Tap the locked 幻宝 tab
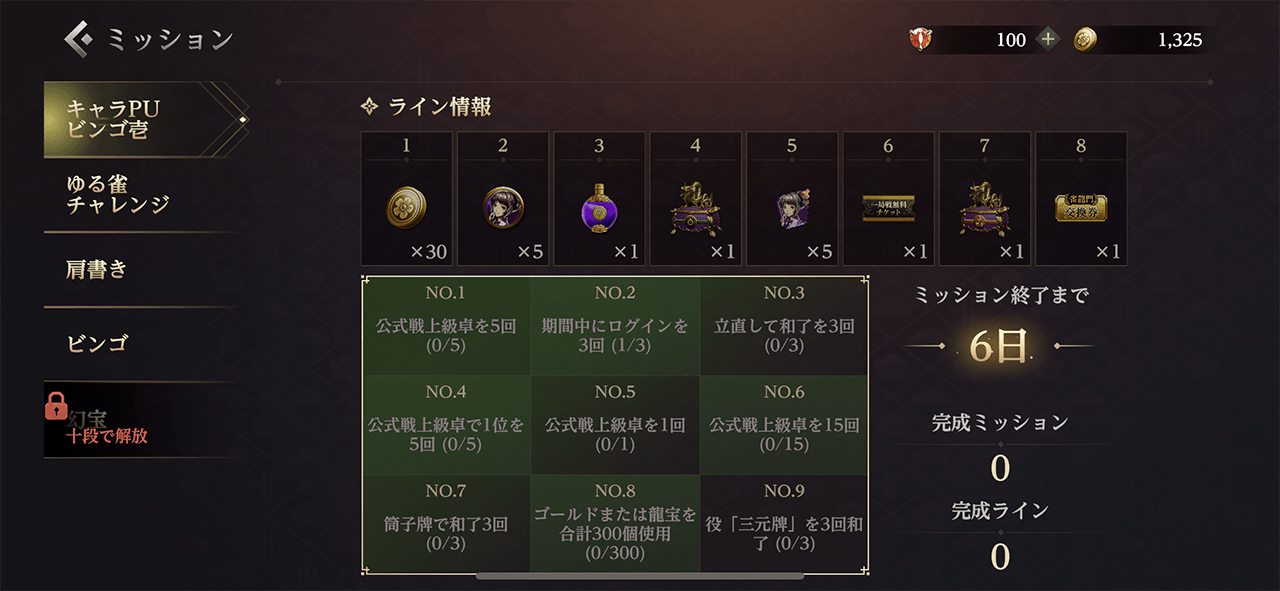1280x591 pixels. pos(141,420)
